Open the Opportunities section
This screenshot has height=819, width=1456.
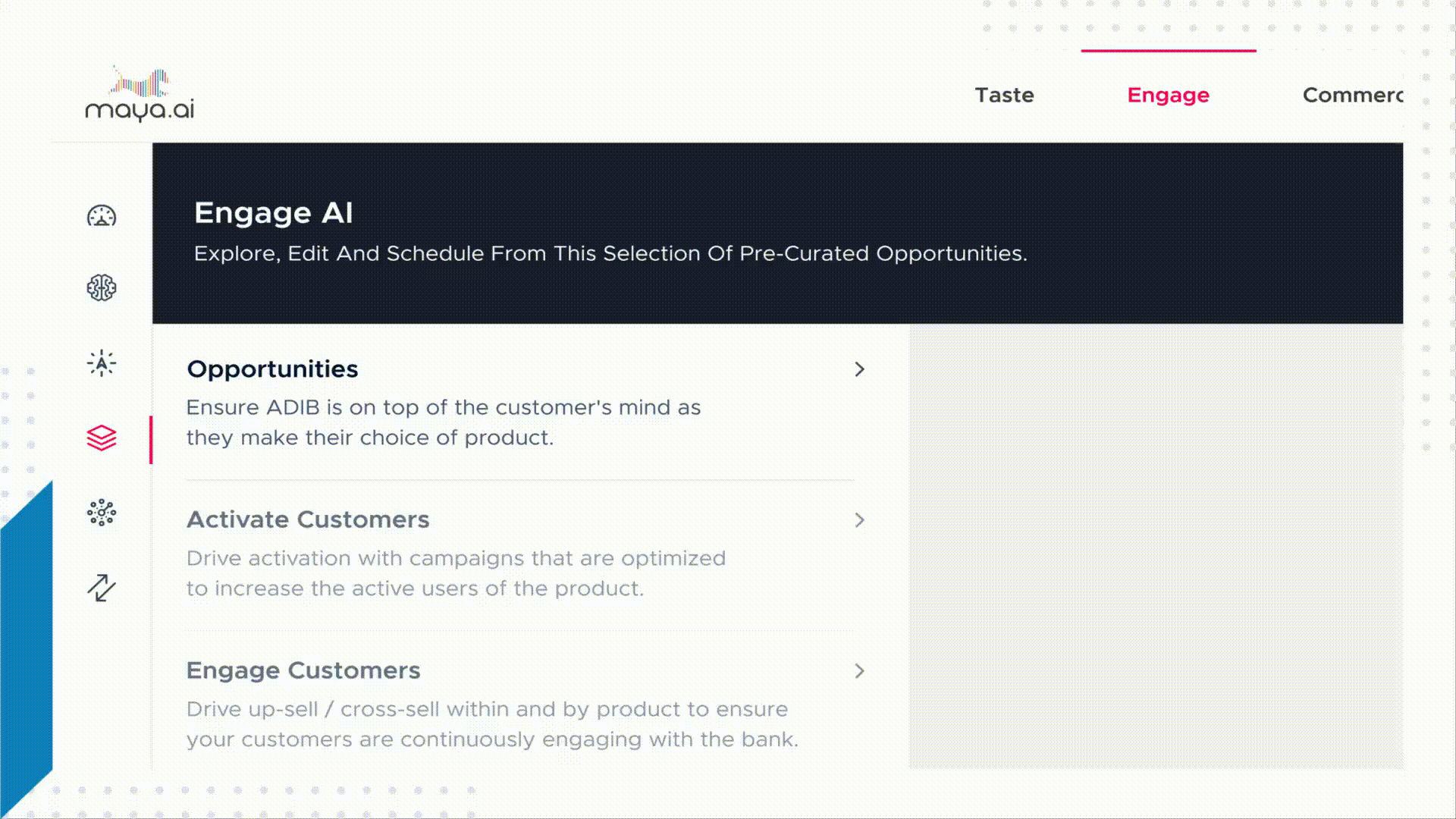[272, 369]
